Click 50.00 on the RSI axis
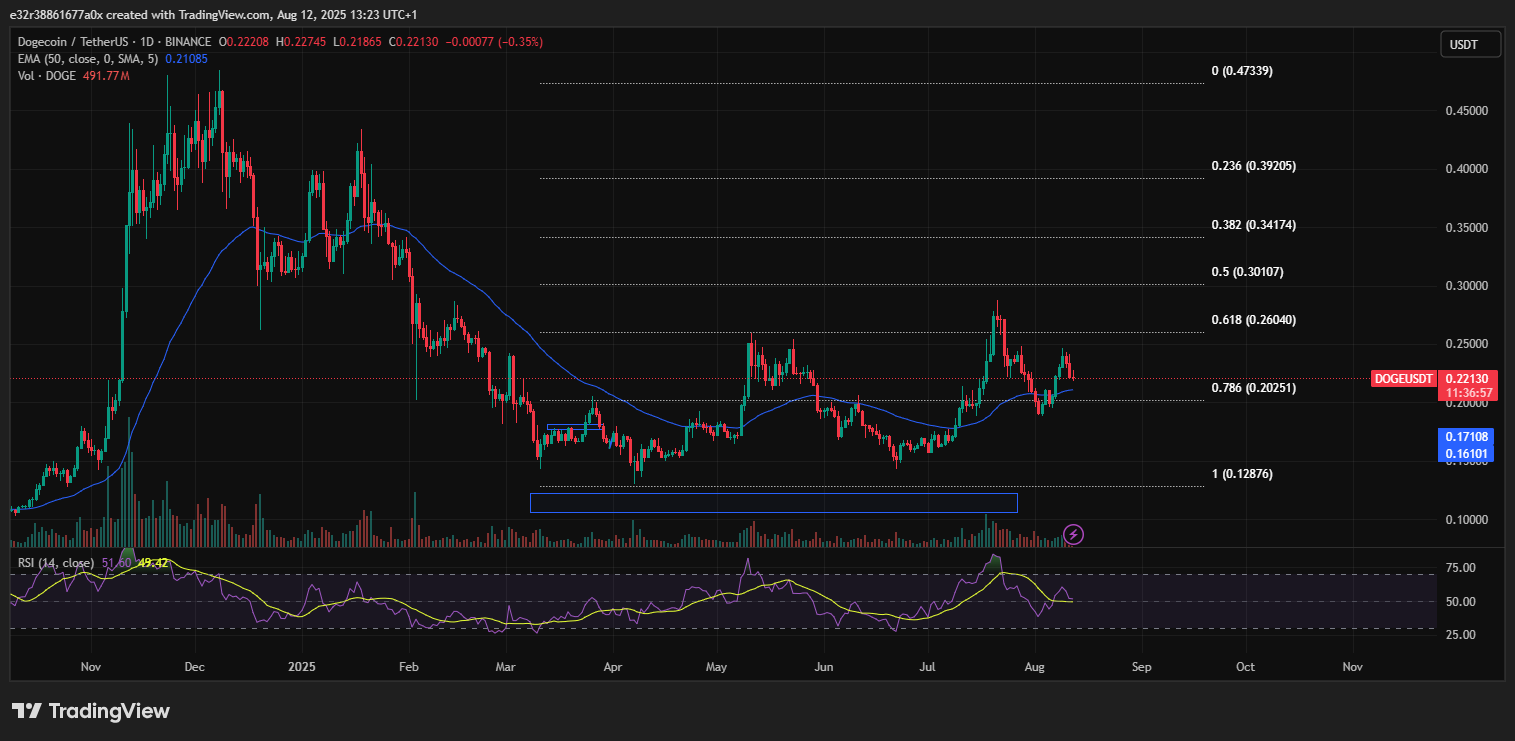 1459,601
